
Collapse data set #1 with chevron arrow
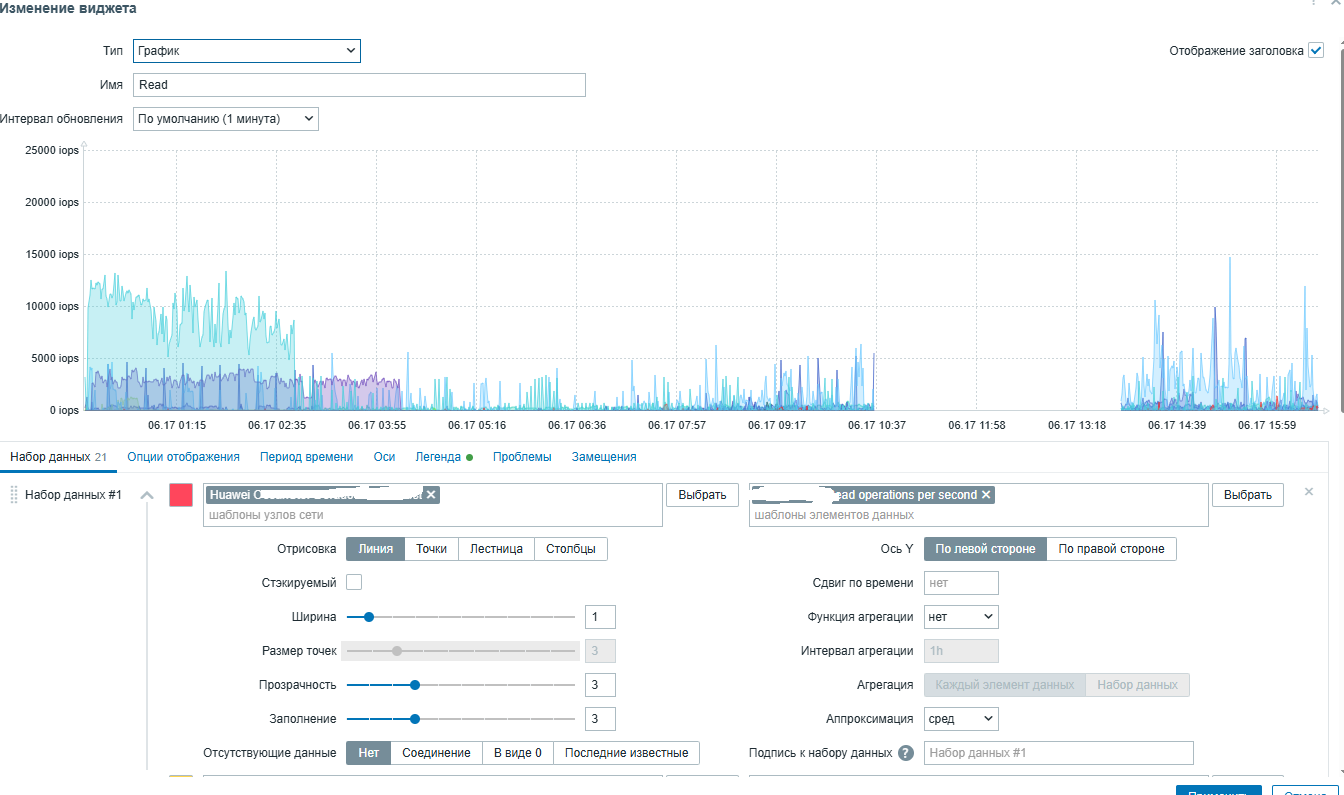(x=146, y=495)
